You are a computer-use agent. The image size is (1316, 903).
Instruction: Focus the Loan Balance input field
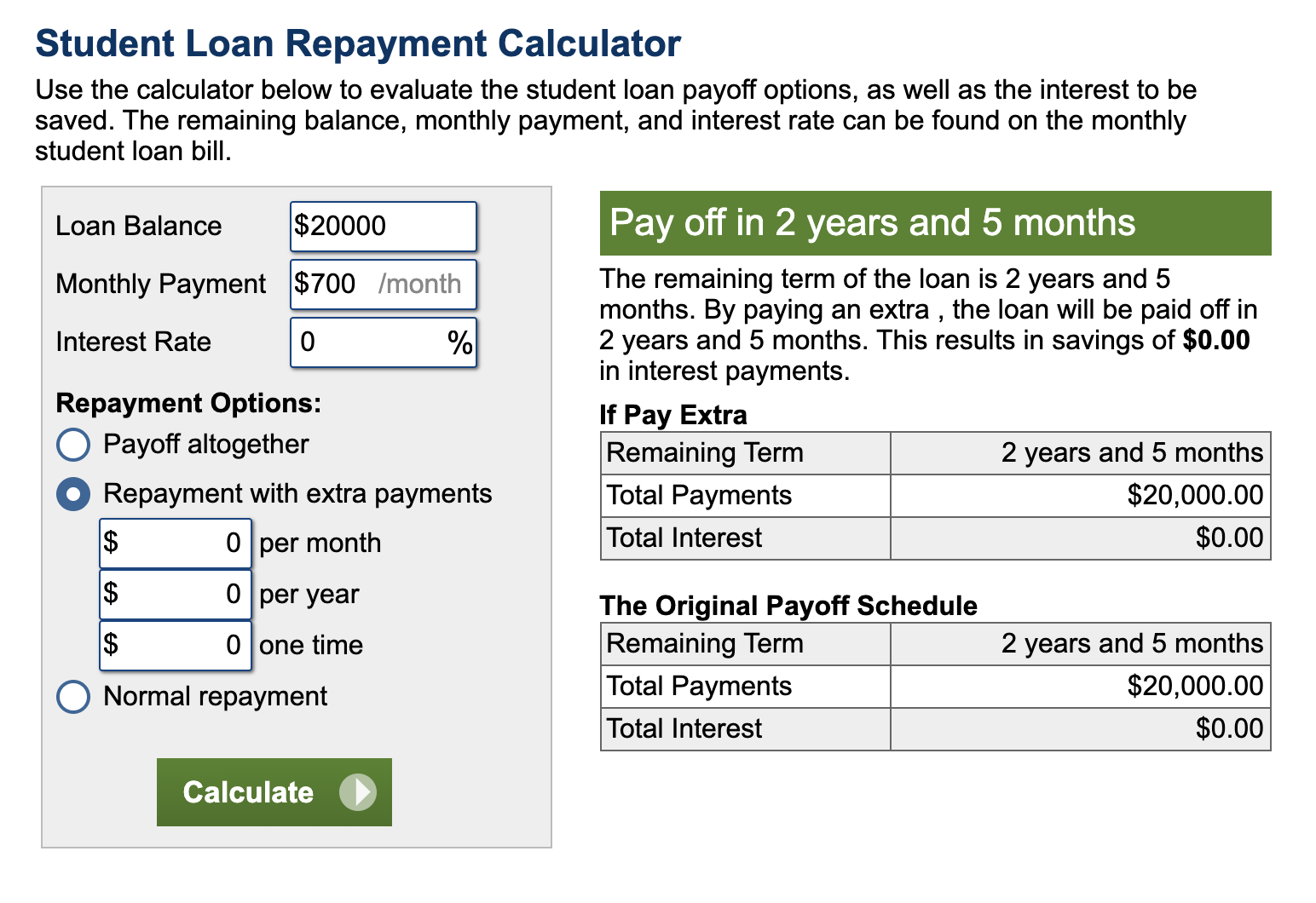(384, 226)
